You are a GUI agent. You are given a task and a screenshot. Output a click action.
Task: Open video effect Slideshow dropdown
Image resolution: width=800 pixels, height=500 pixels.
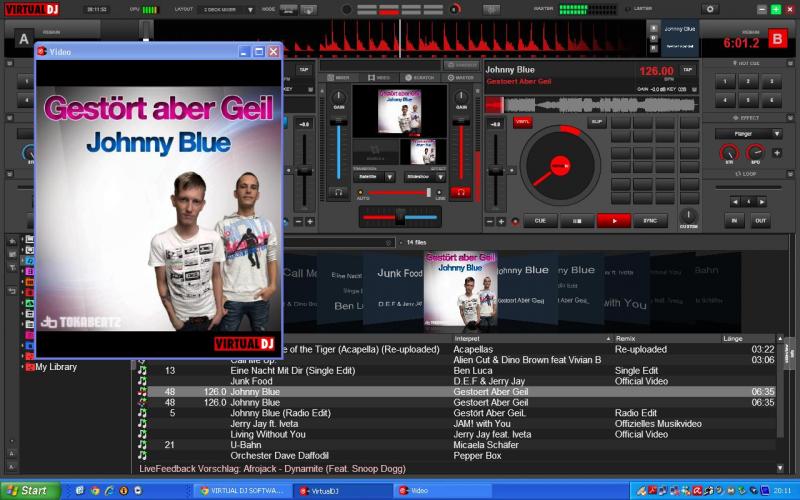(x=424, y=177)
